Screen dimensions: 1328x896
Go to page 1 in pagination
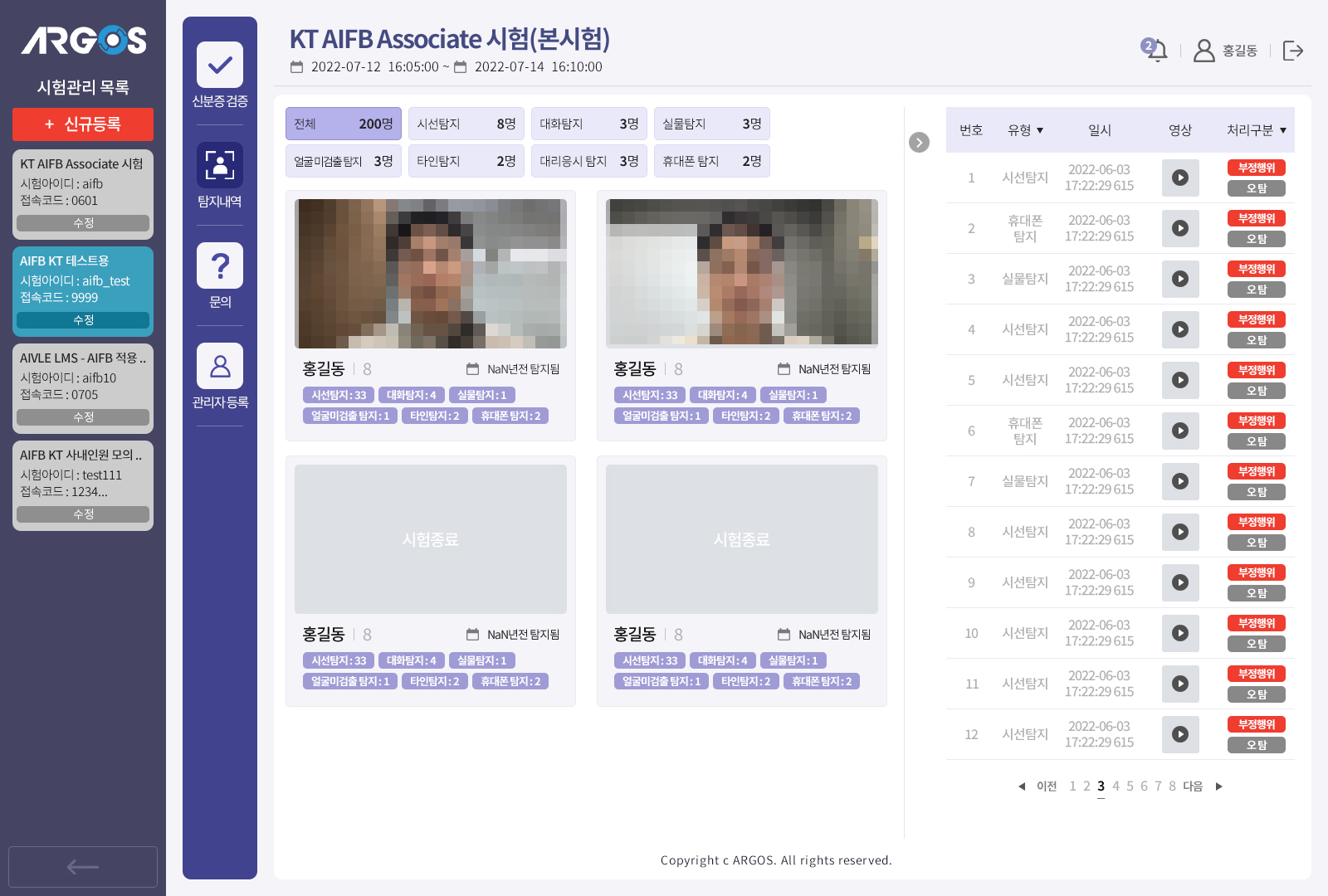tap(1072, 786)
